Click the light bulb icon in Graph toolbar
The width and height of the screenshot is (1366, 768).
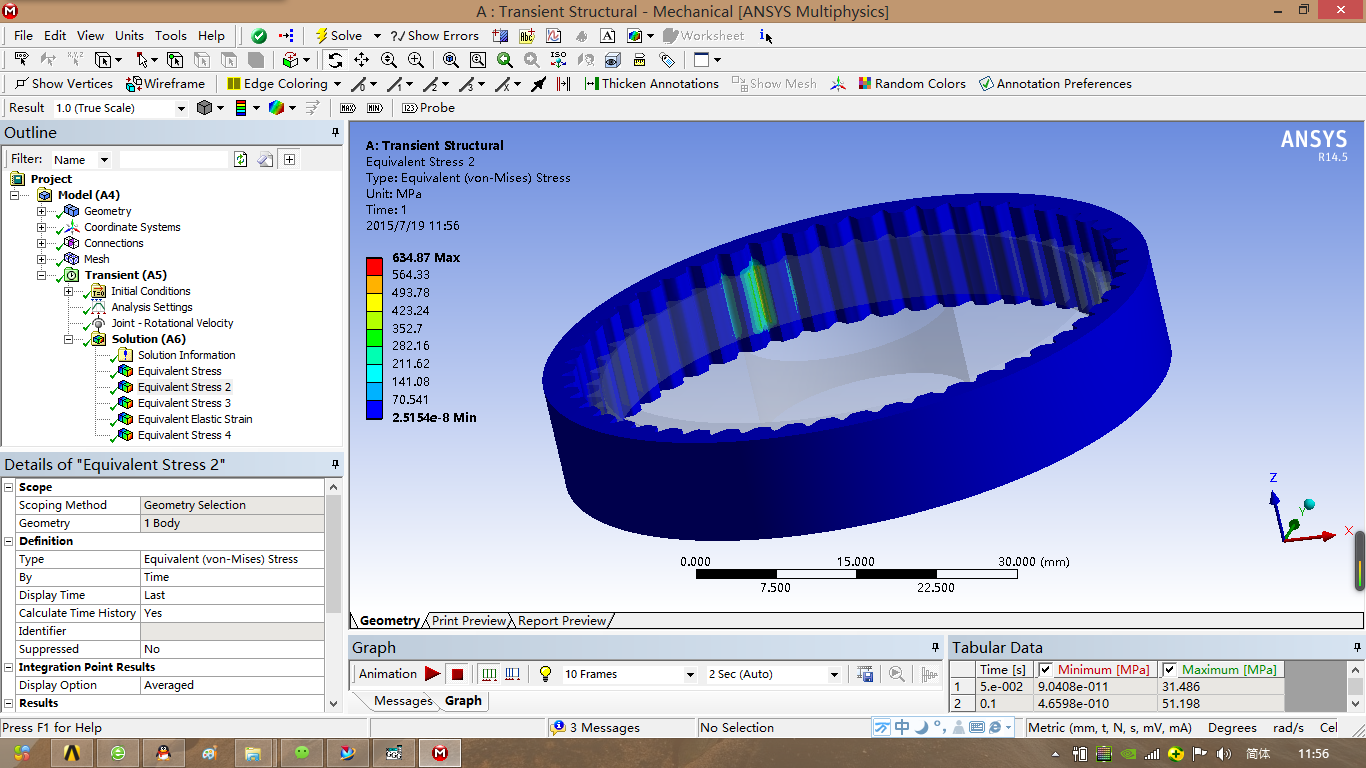coord(545,674)
